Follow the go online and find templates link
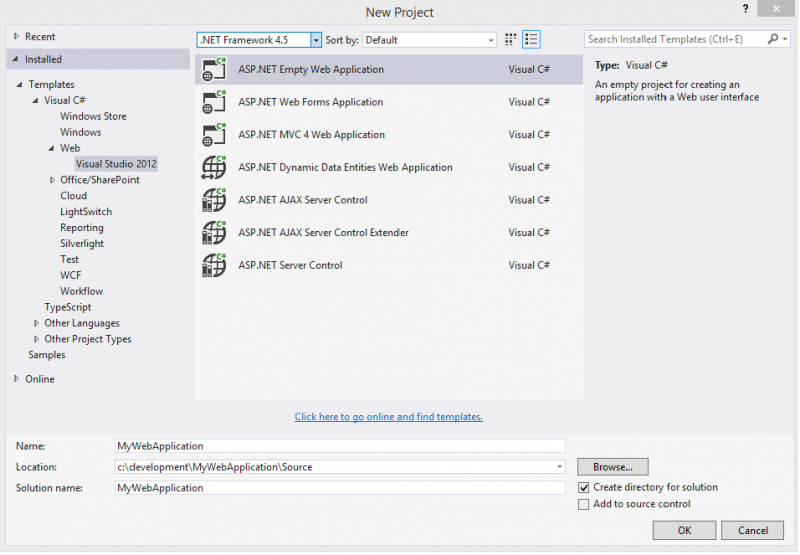This screenshot has width=800, height=555. 388,417
